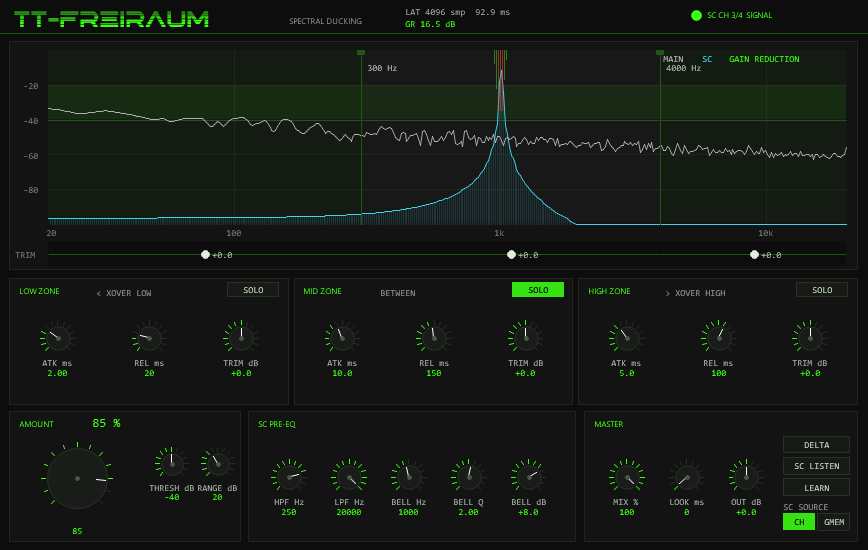Image resolution: width=868 pixels, height=550 pixels.
Task: Click the Mid Zone TRIM dB knob
Action: pyautogui.click(x=525, y=338)
